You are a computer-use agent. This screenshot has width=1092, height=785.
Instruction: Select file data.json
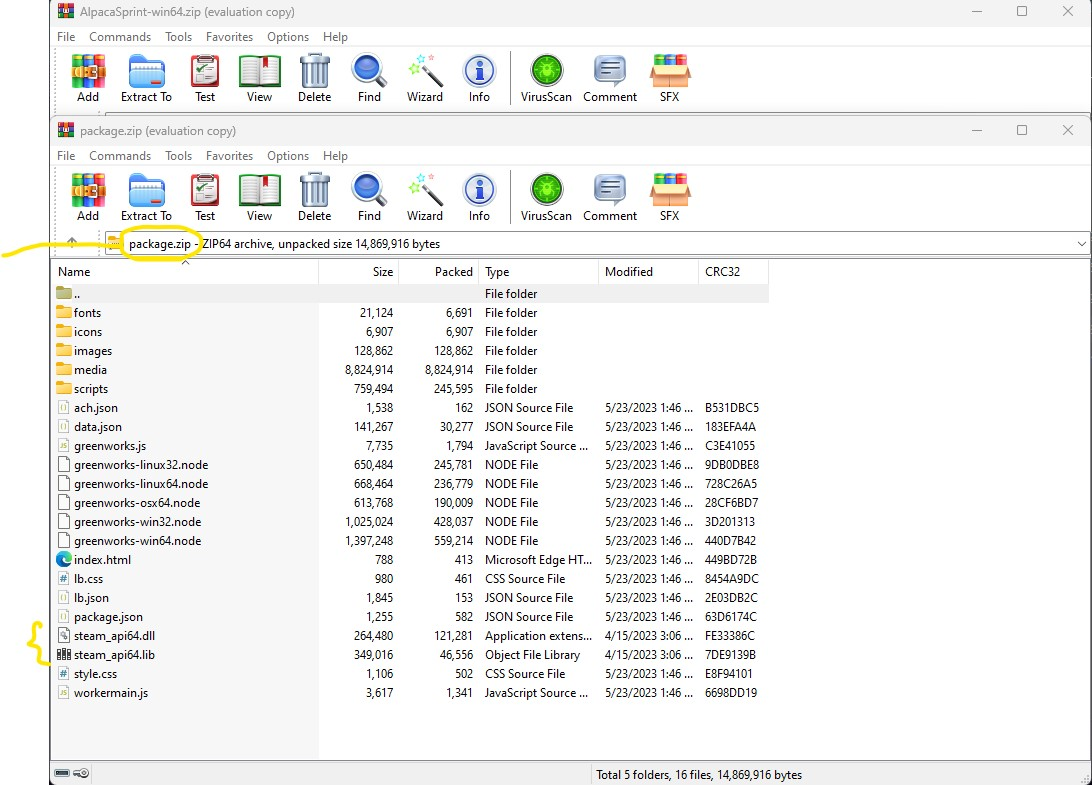click(x=411, y=426)
